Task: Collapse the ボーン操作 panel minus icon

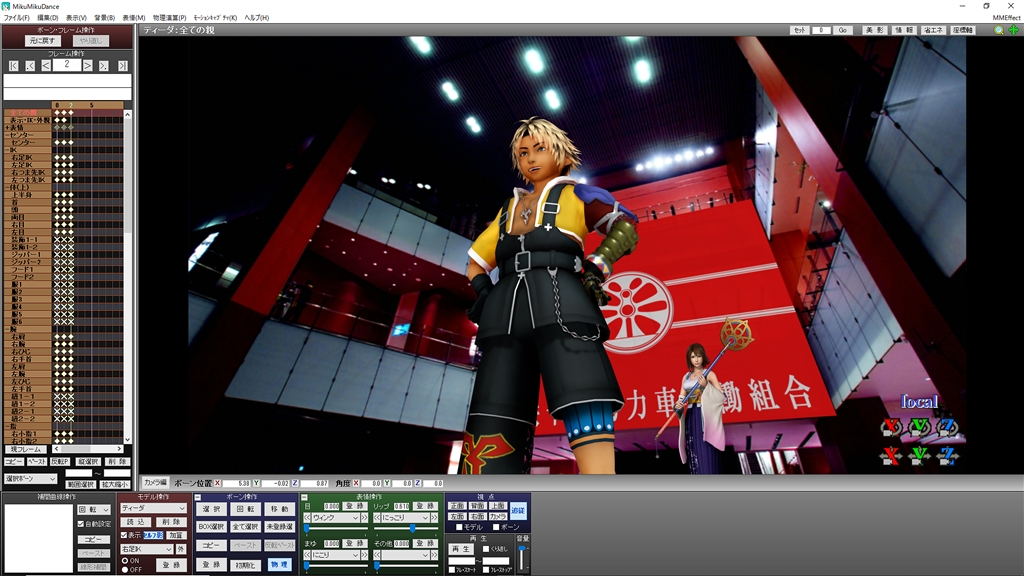Action: click(198, 498)
